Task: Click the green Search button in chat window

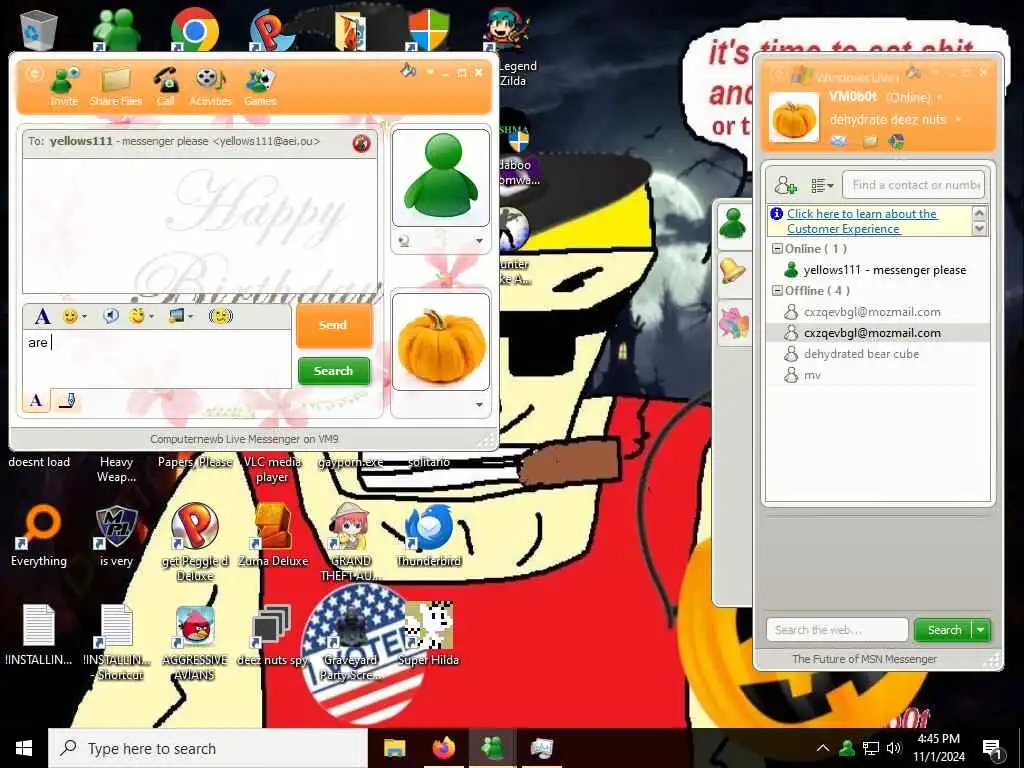Action: click(334, 371)
